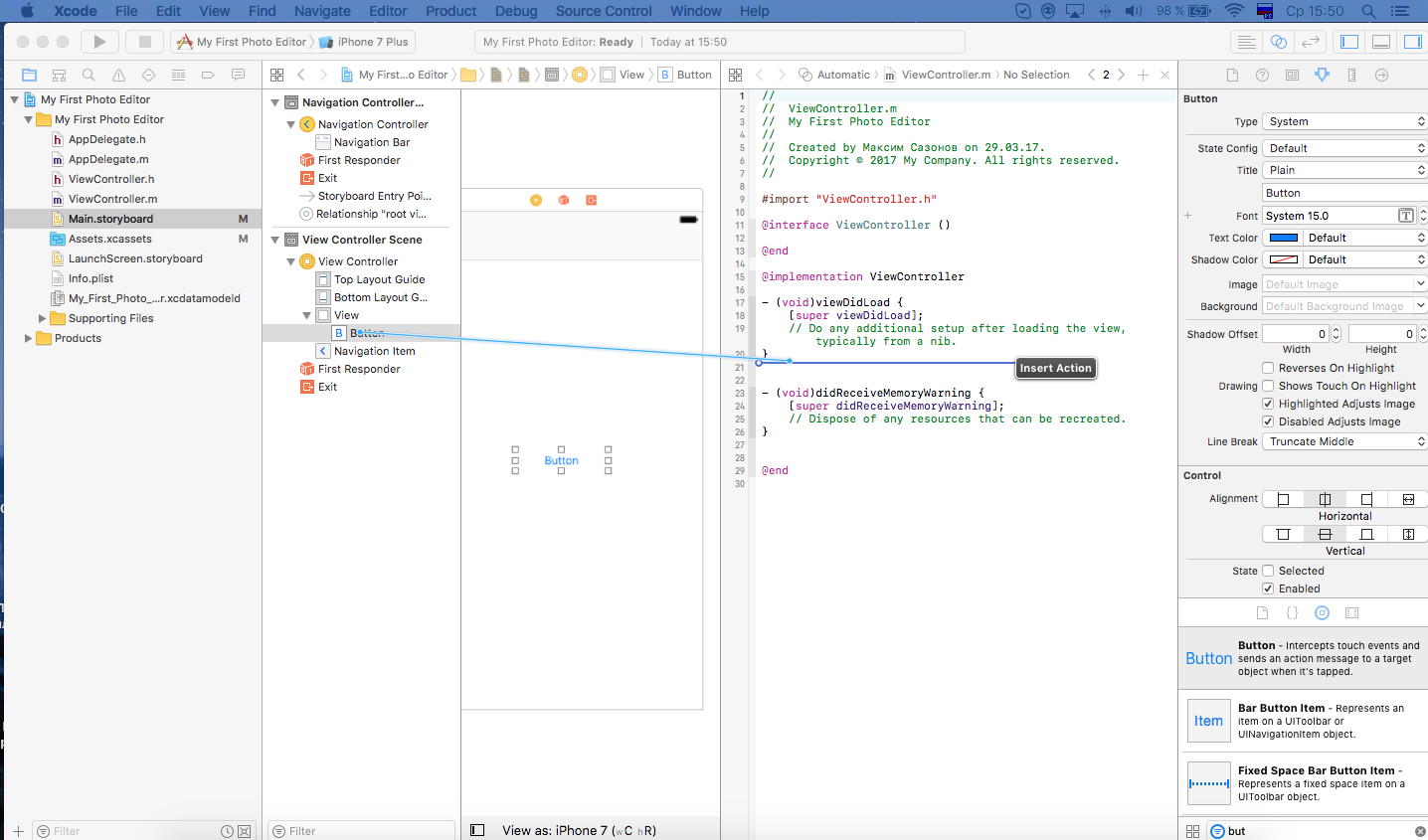Collapse the View Controller Scene disclosure triangle
The image size is (1428, 840).
[x=275, y=240]
